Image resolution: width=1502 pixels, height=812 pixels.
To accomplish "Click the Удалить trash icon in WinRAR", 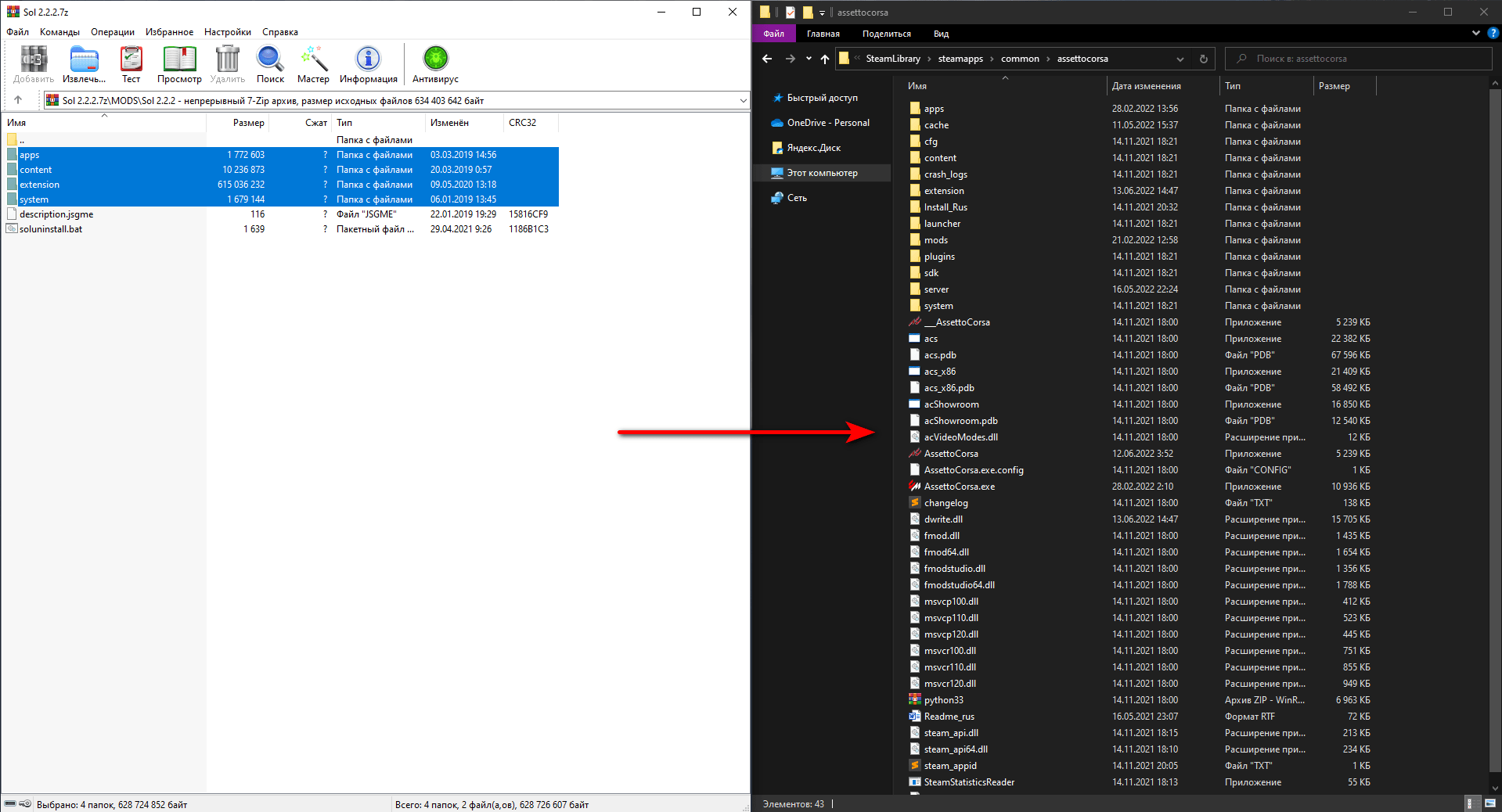I will click(x=227, y=64).
